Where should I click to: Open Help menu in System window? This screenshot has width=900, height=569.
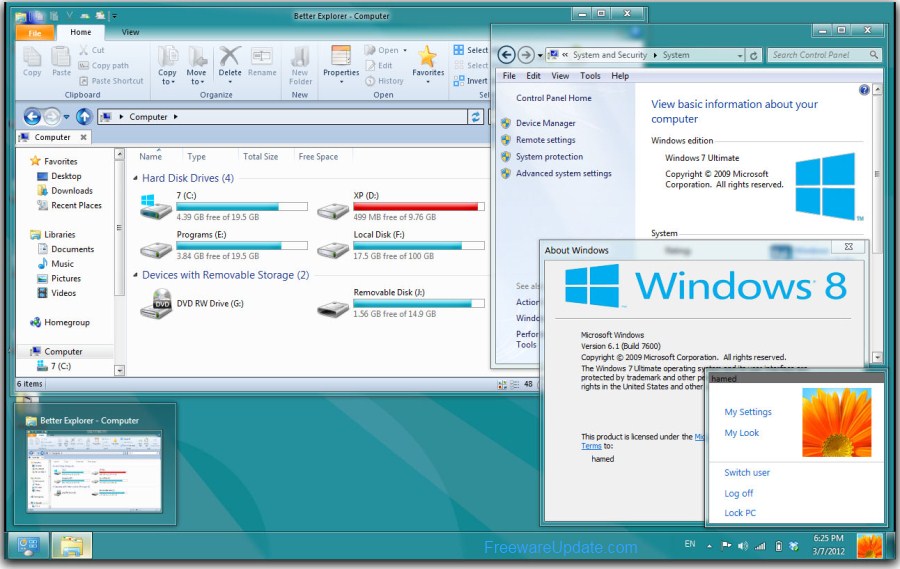[x=620, y=75]
